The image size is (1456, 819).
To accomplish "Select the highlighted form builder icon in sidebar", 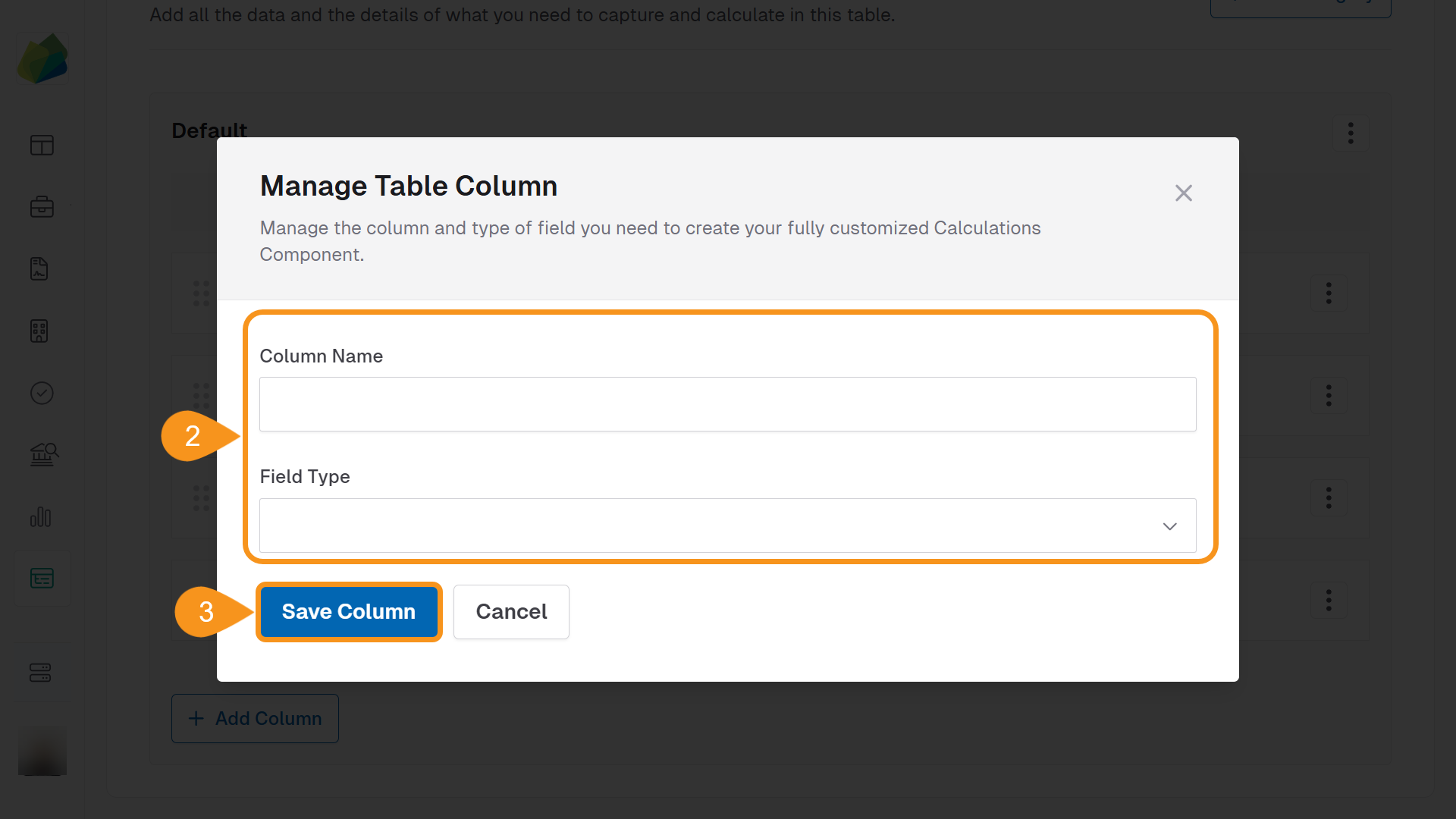I will click(x=42, y=578).
